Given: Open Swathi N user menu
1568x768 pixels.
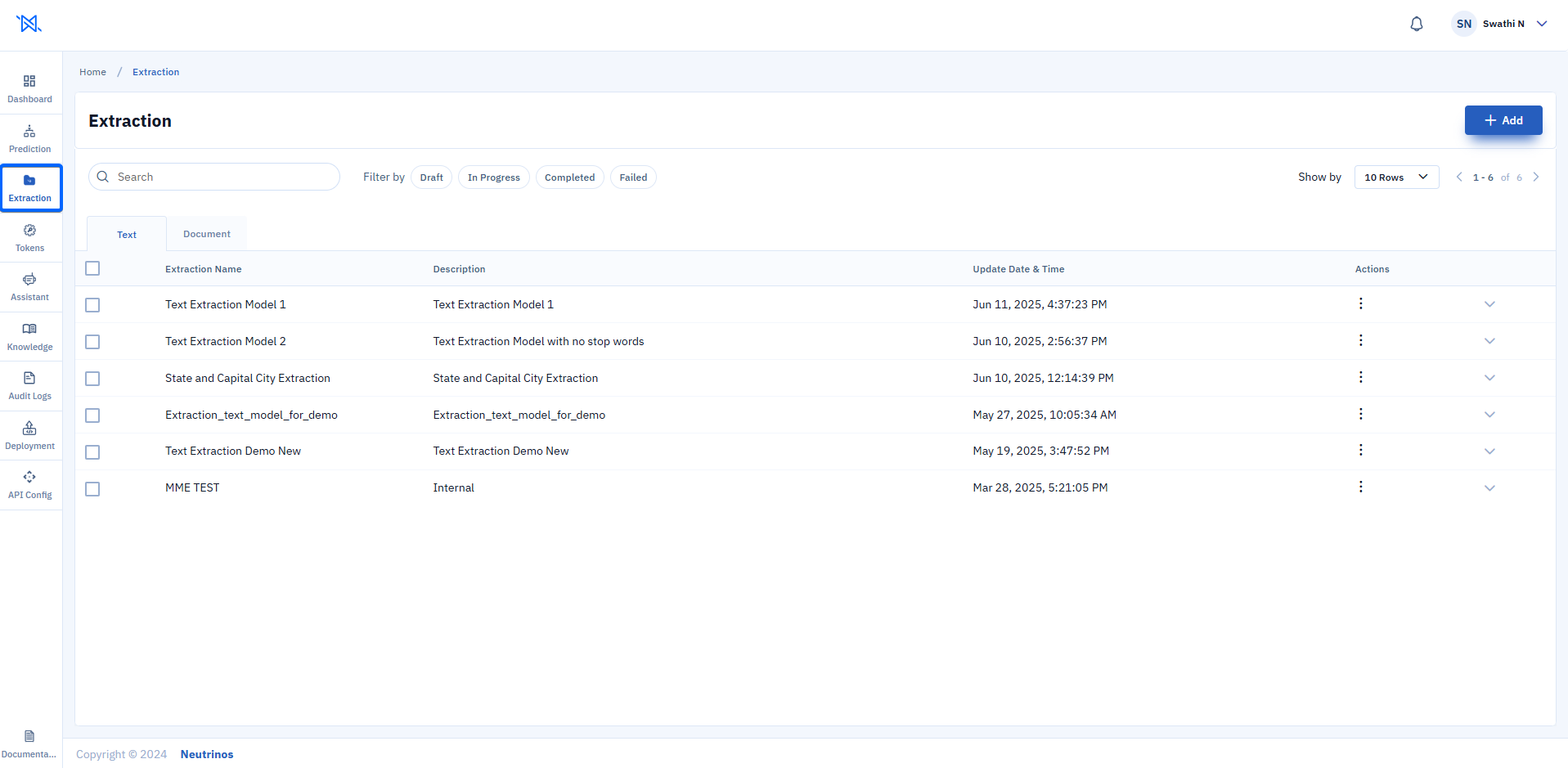Looking at the screenshot, I should pos(1500,24).
